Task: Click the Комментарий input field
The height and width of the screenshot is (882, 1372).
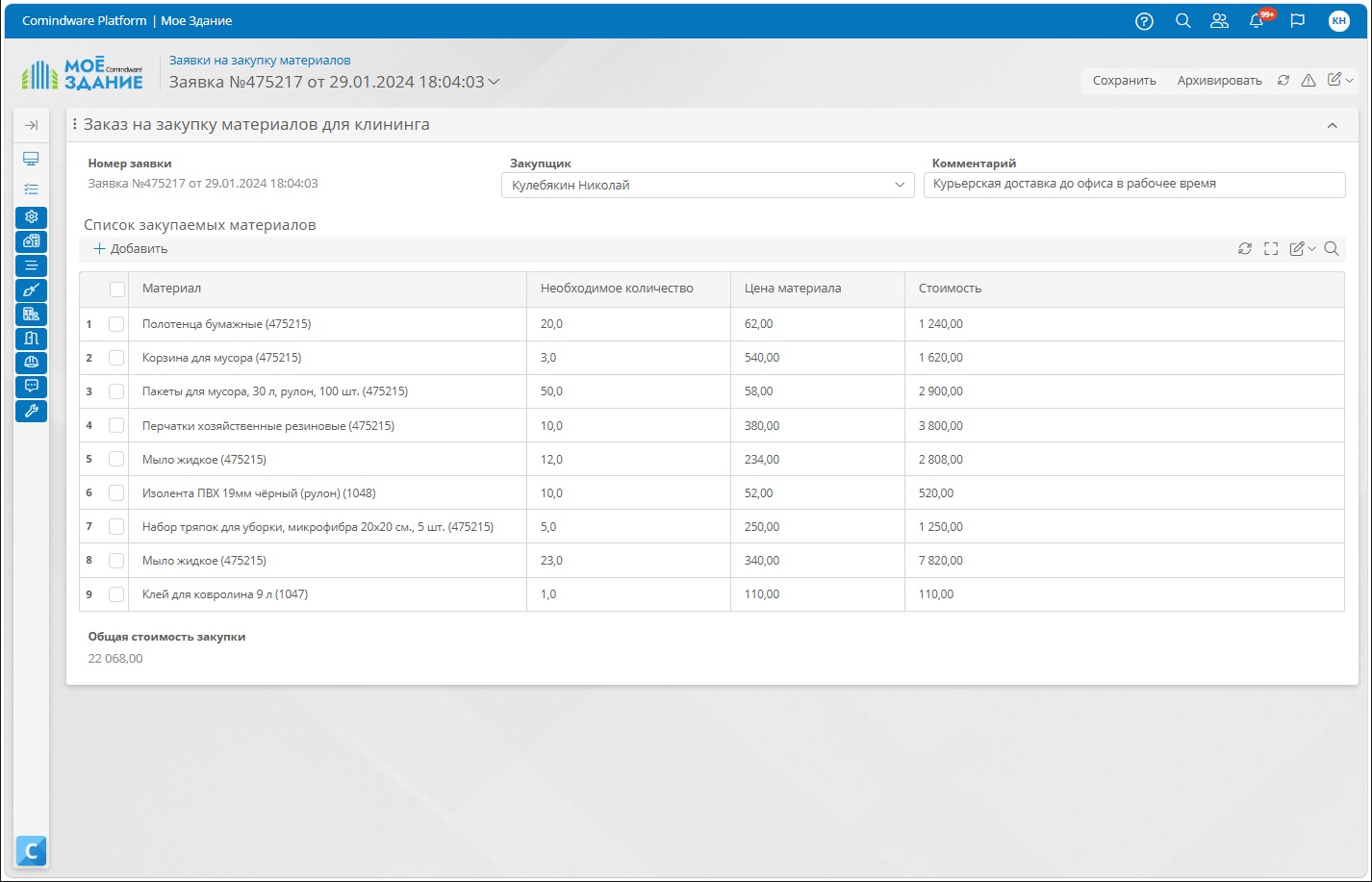Action: (x=1134, y=185)
